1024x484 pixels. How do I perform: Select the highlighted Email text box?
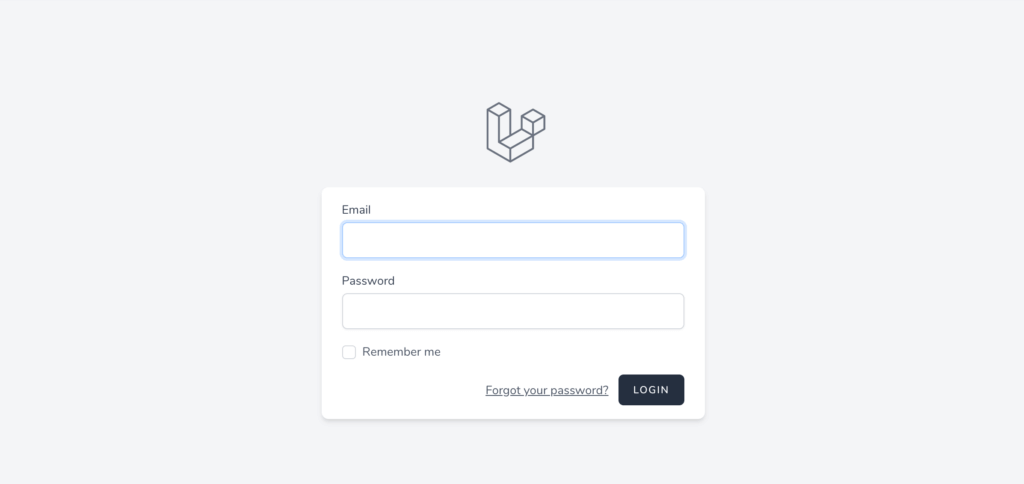[x=513, y=240]
